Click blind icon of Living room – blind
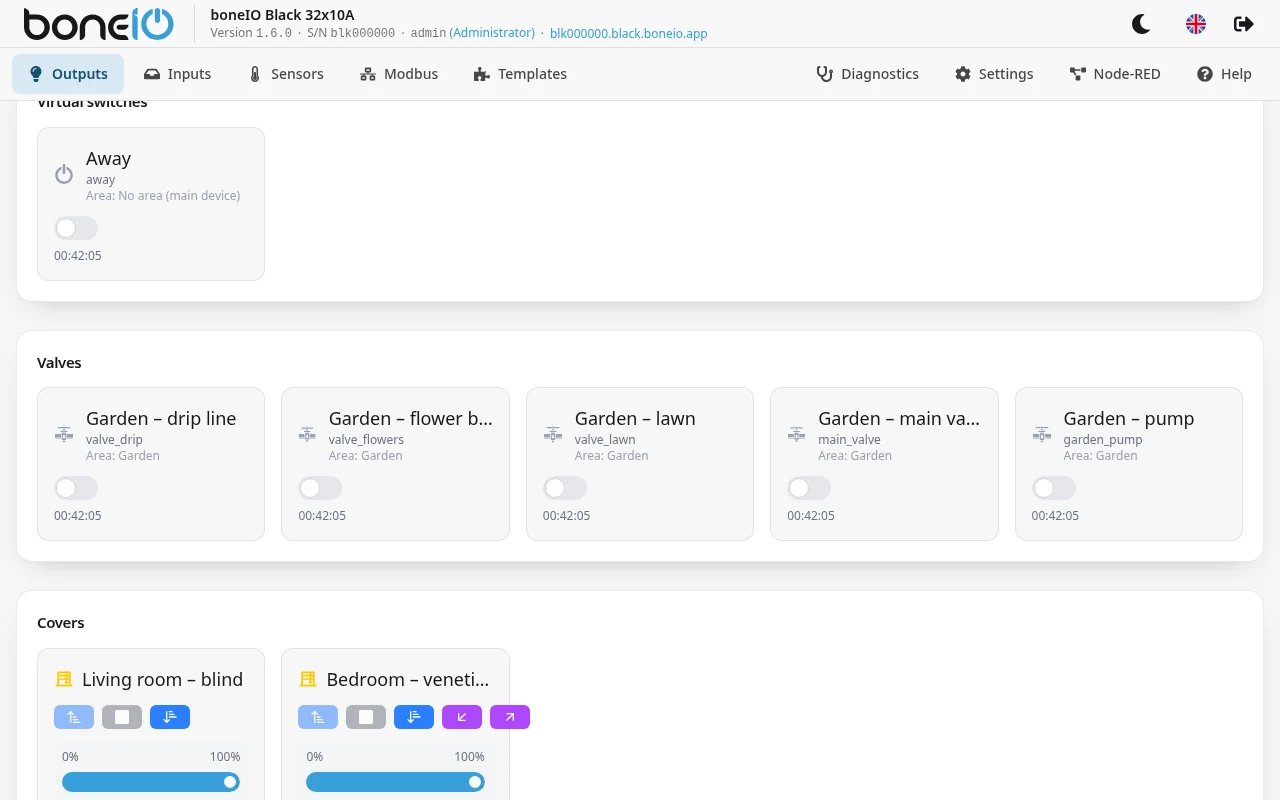 click(64, 679)
